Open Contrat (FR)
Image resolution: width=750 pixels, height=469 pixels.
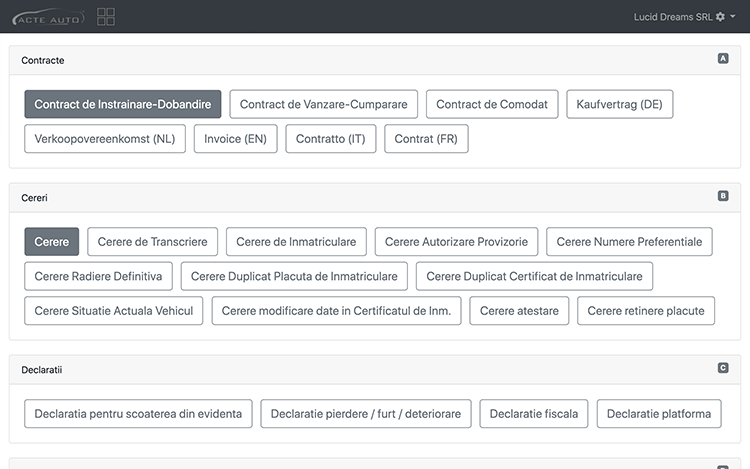click(x=426, y=139)
